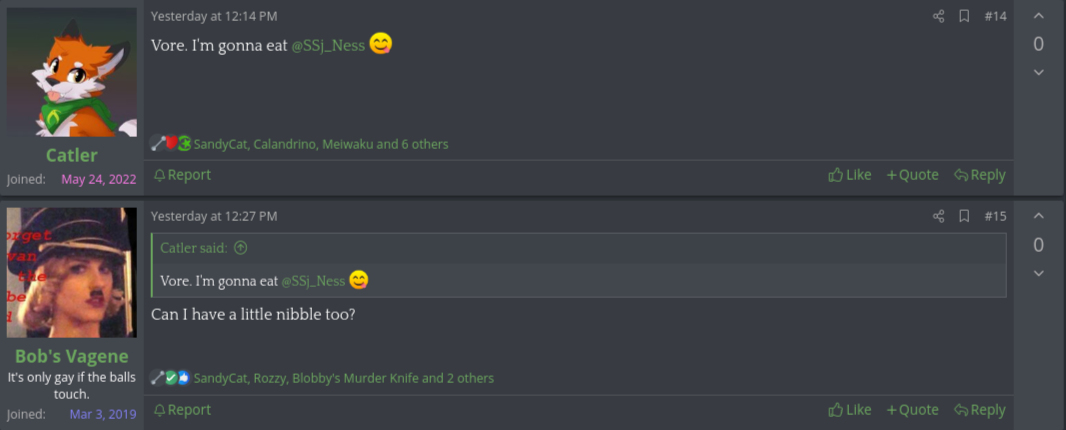
Task: Downvote post #14 with the down chevron
Action: coord(1038,72)
